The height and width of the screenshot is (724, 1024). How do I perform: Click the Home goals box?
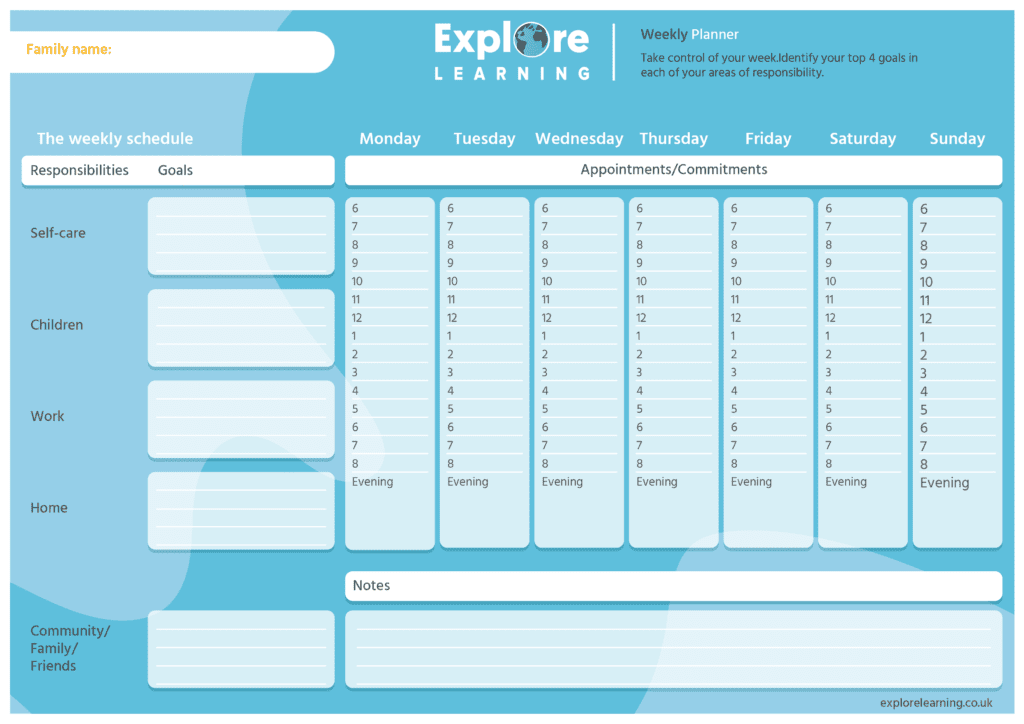pos(241,511)
